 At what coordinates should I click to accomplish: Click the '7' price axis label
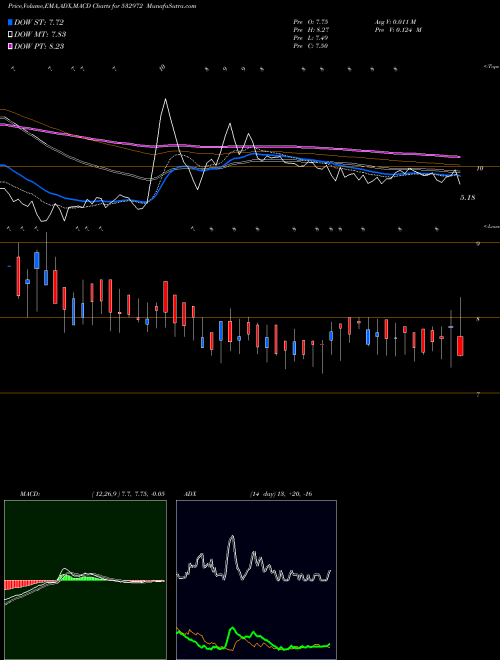(478, 395)
